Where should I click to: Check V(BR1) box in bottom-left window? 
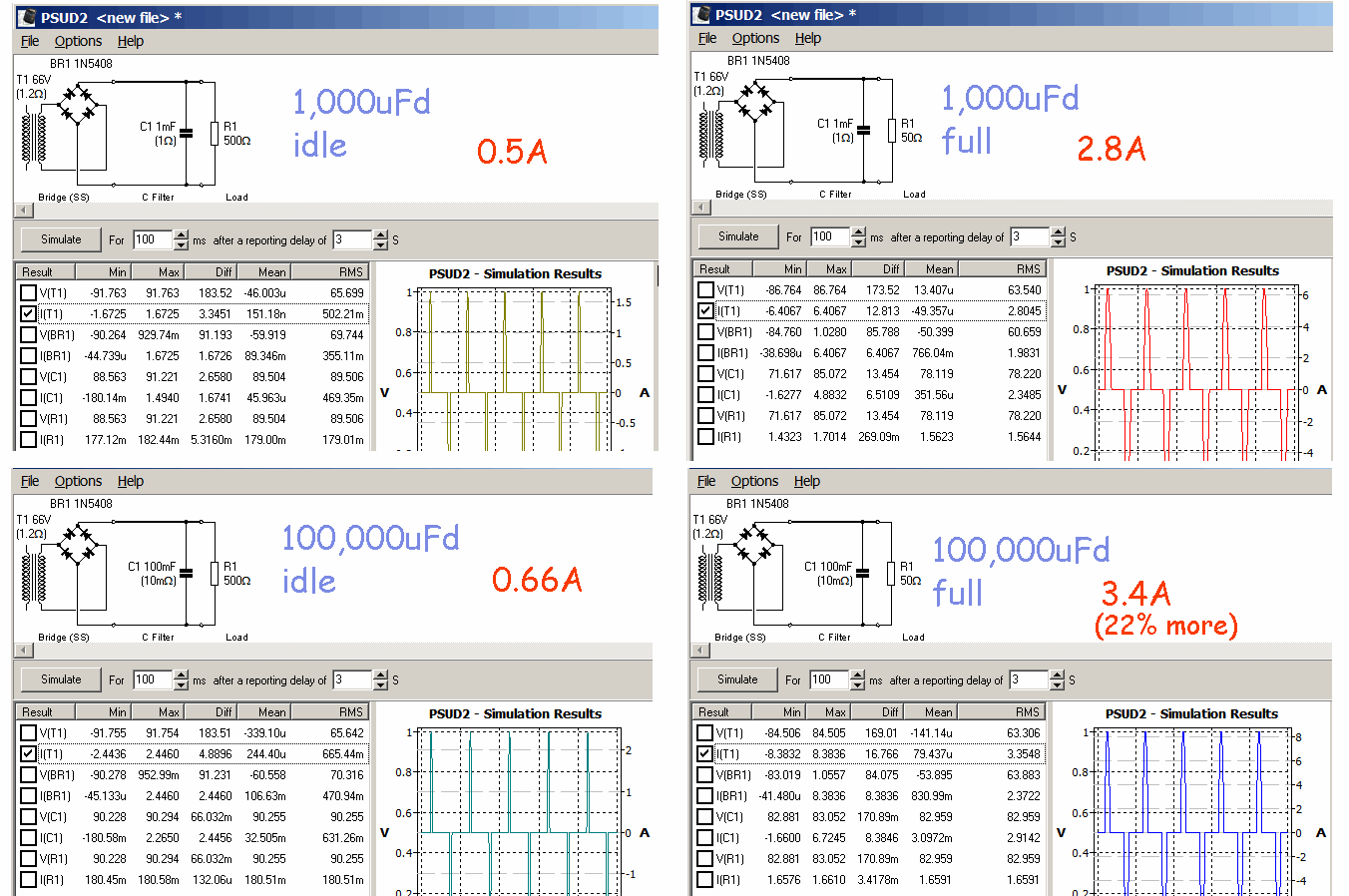point(28,774)
